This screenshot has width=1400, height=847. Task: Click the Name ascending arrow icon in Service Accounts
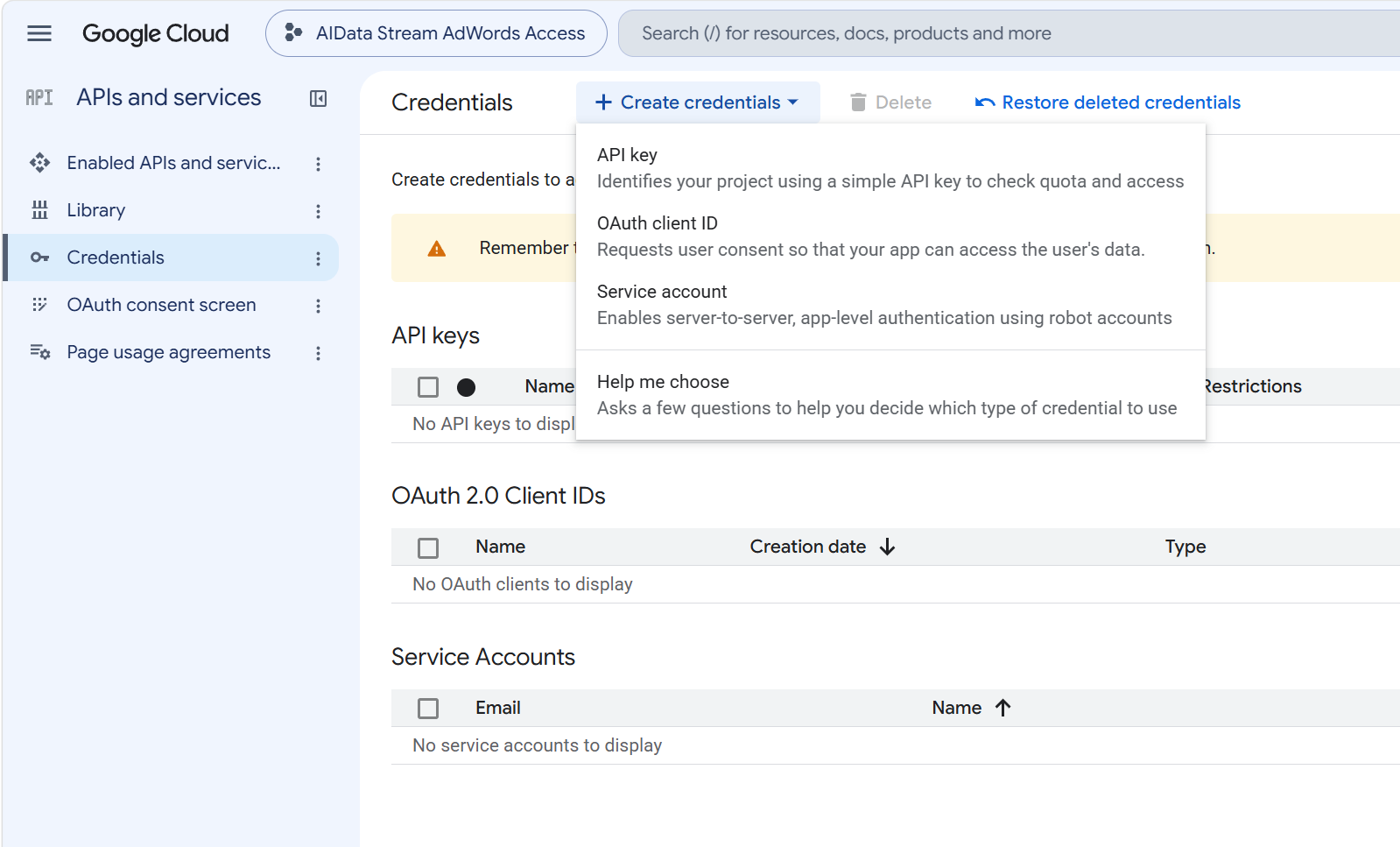click(1003, 708)
